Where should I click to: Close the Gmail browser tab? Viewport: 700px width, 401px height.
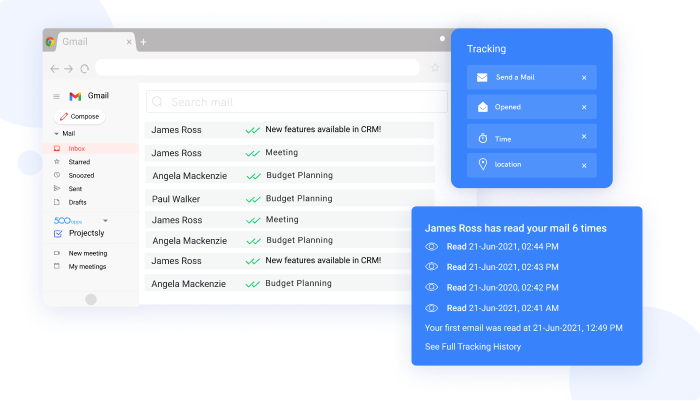[x=129, y=42]
